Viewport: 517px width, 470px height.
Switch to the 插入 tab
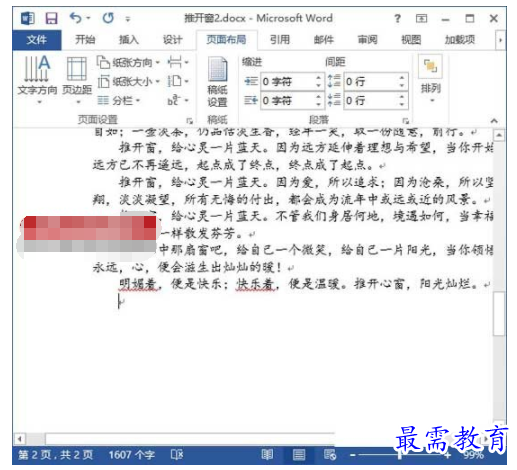click(x=129, y=40)
